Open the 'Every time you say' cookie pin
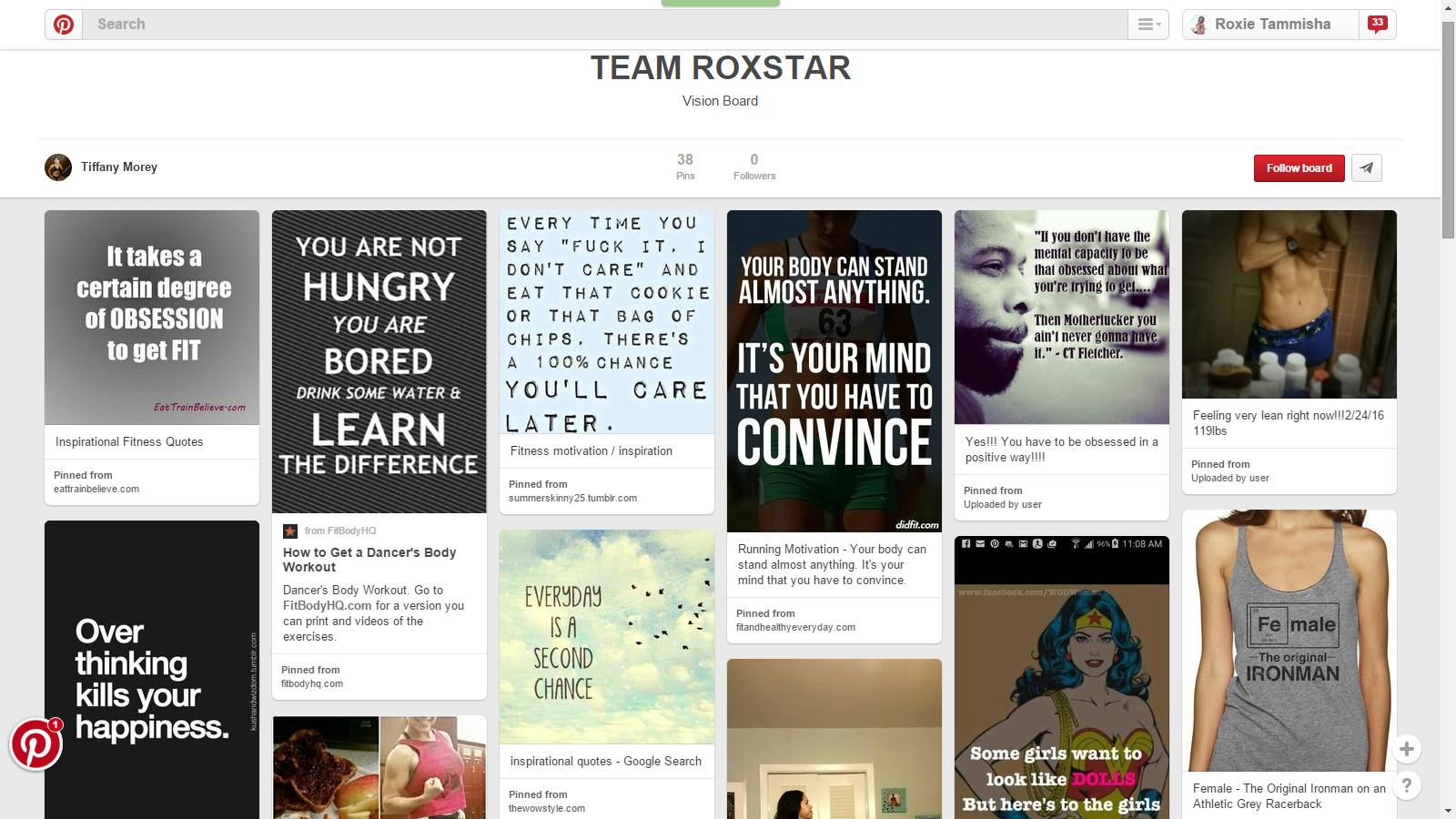1456x819 pixels. (x=607, y=322)
